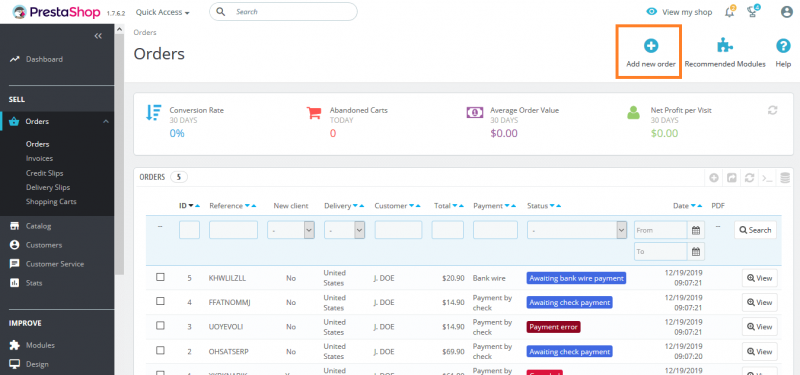Open Recommended Modules puzzle icon
Screen dimensions: 800x375
725,46
